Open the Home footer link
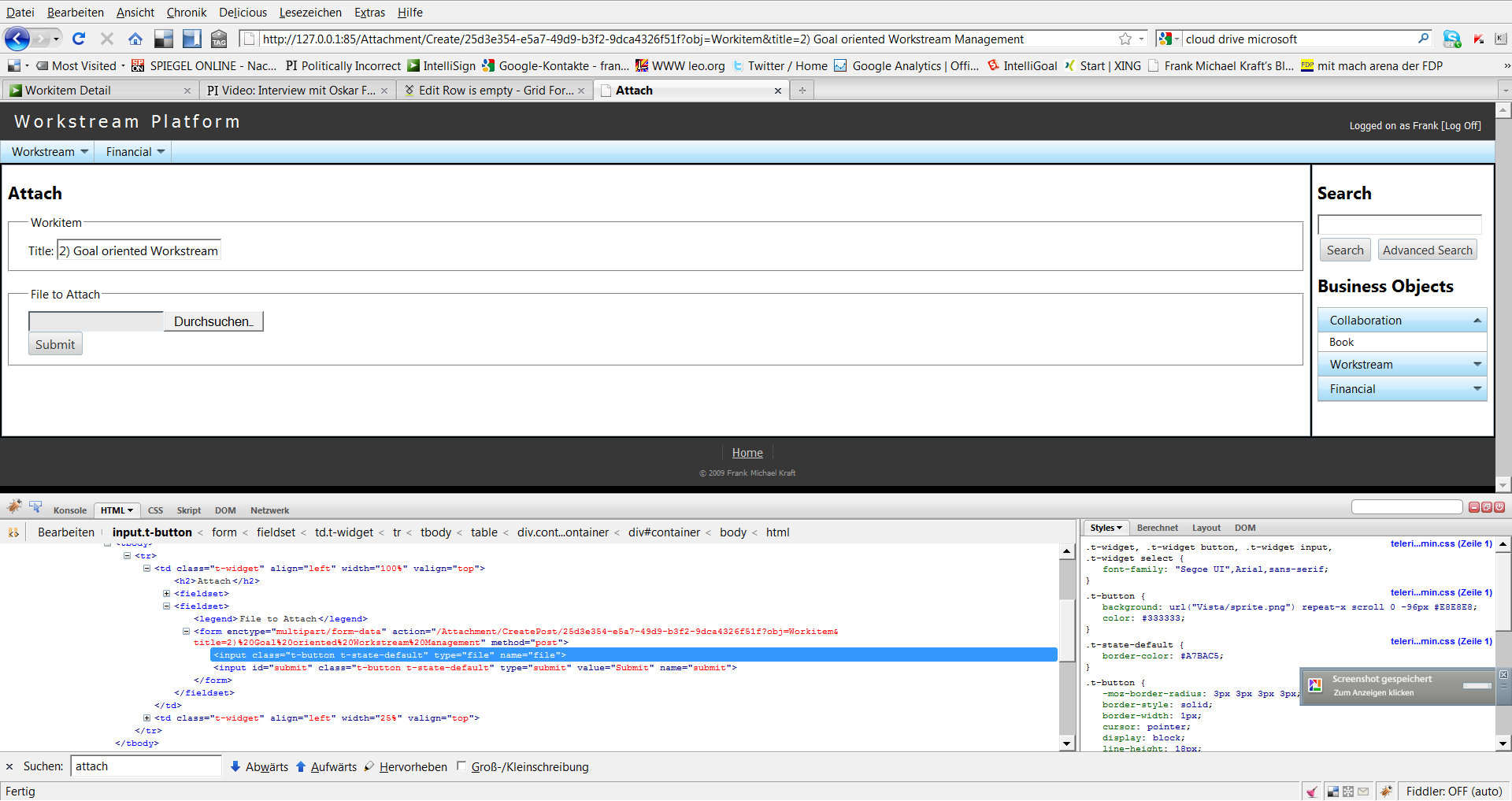1512x801 pixels. click(747, 453)
